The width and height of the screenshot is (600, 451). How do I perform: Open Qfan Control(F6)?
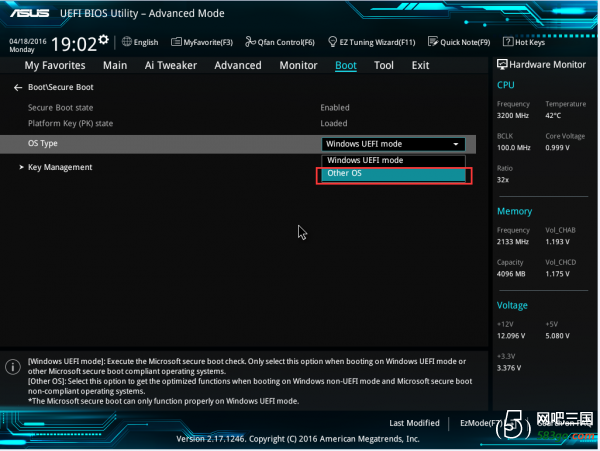pos(280,42)
